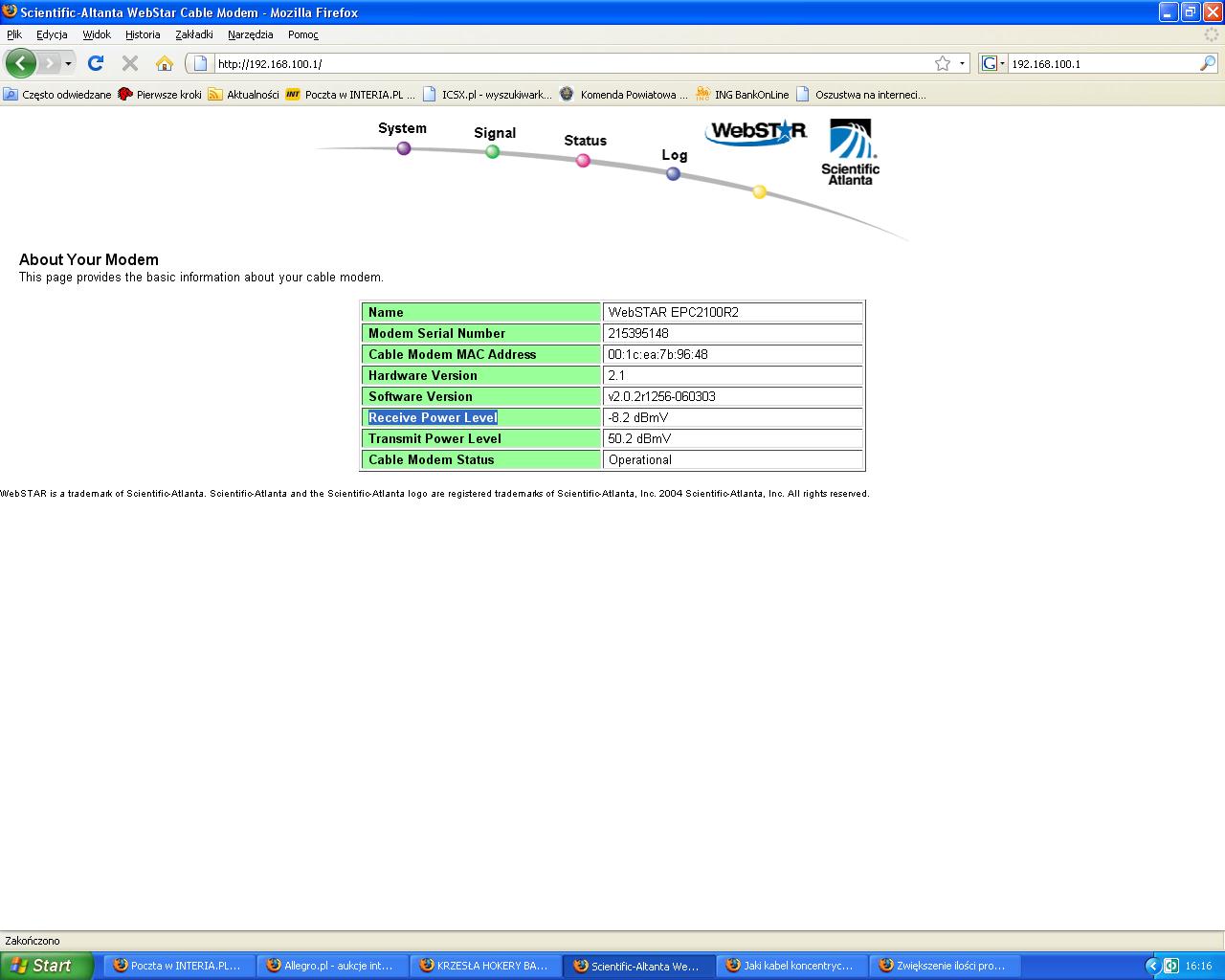Click software version v2.0.2r1256-060303
This screenshot has height=980, width=1225.
[x=661, y=396]
